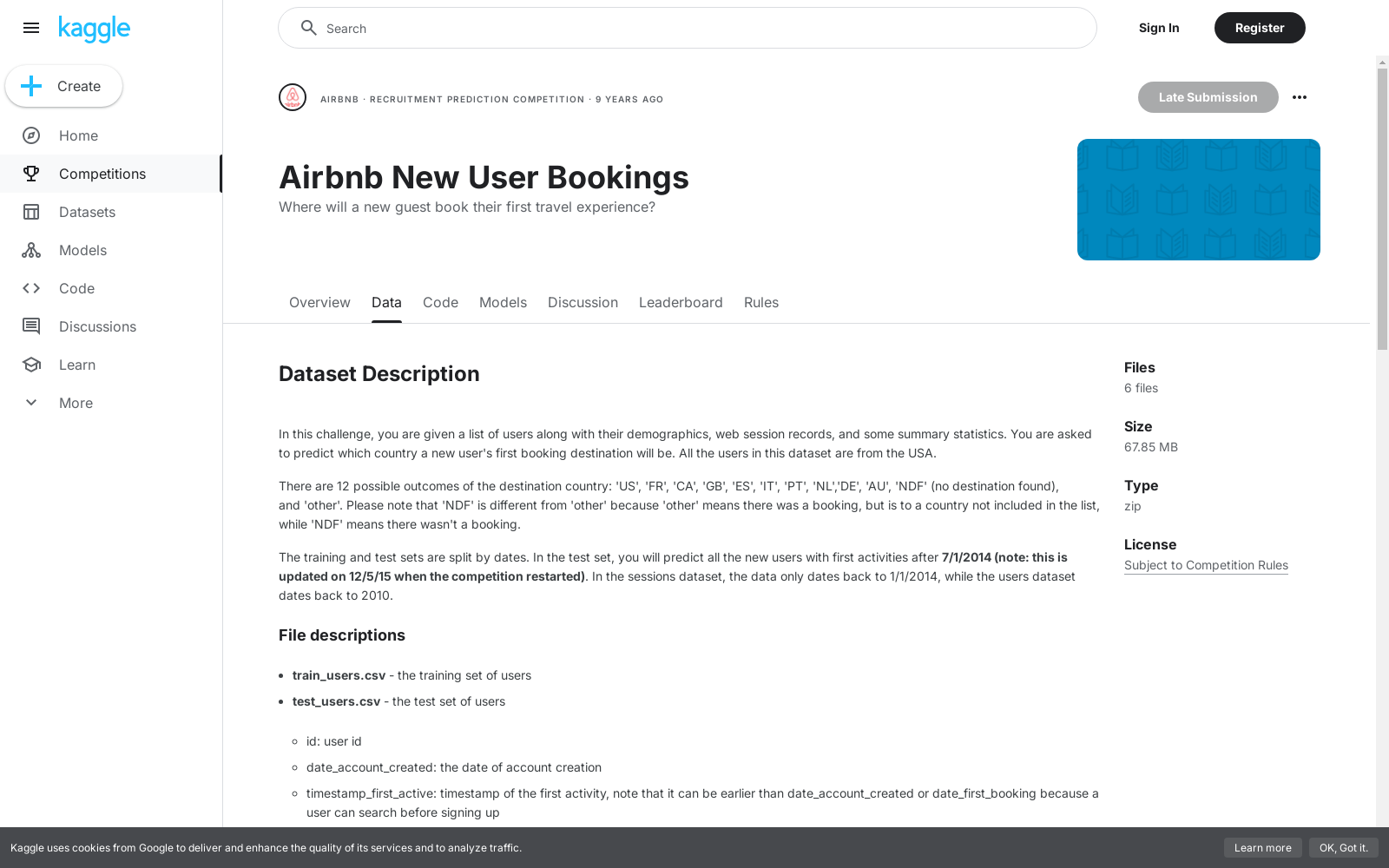Dismiss cookies with OK, Got it
This screenshot has height=868, width=1389.
[x=1343, y=848]
